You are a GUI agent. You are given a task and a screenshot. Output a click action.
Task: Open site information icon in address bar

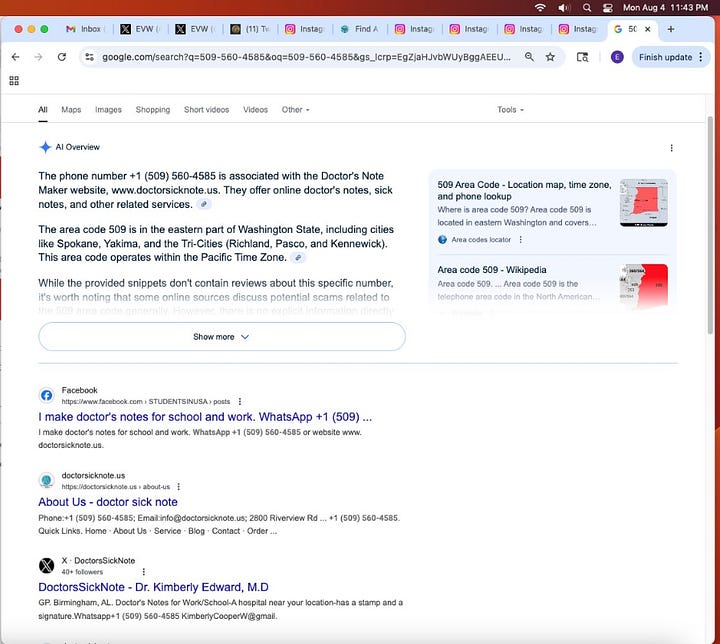pos(90,57)
